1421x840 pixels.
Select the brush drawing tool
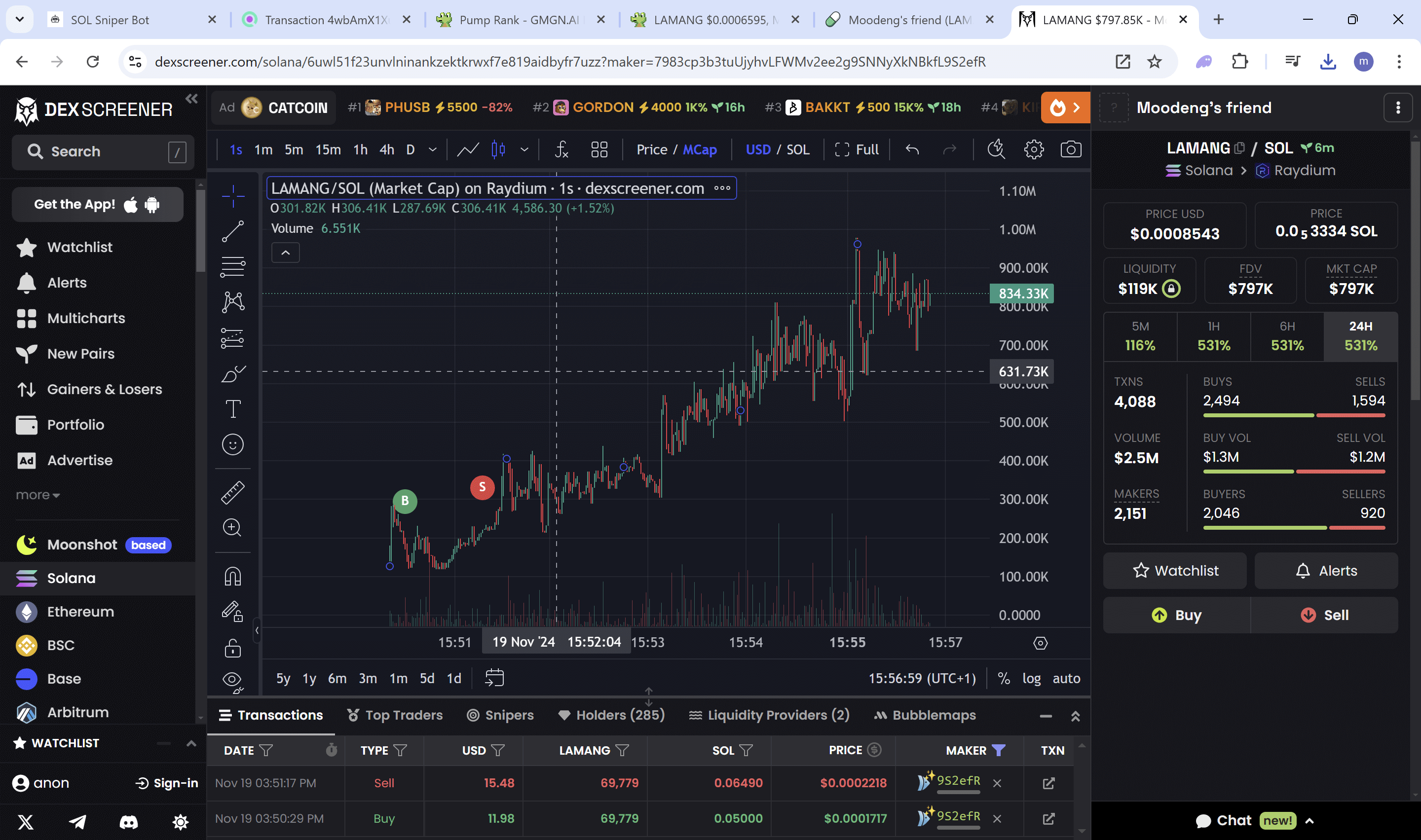click(x=233, y=373)
